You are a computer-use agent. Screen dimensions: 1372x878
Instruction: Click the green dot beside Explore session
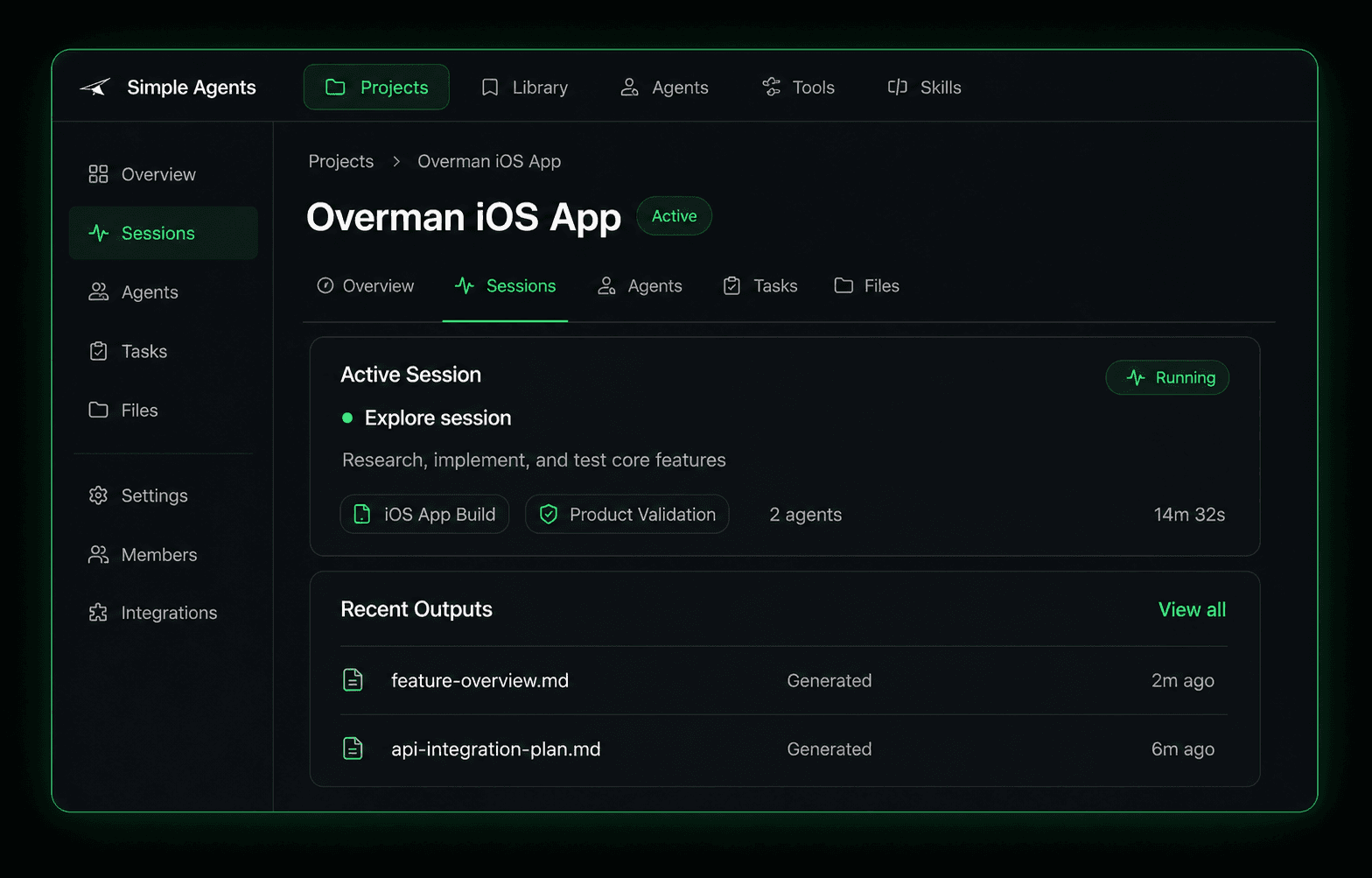(347, 418)
